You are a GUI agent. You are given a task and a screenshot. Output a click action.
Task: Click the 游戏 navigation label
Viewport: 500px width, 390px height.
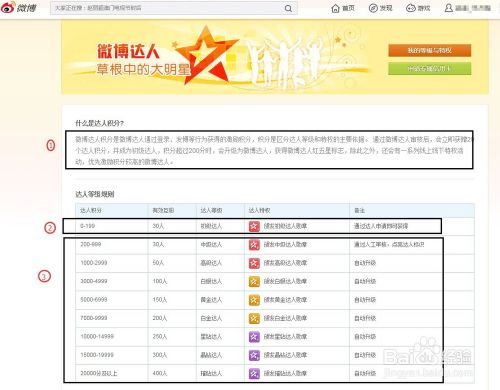point(424,8)
